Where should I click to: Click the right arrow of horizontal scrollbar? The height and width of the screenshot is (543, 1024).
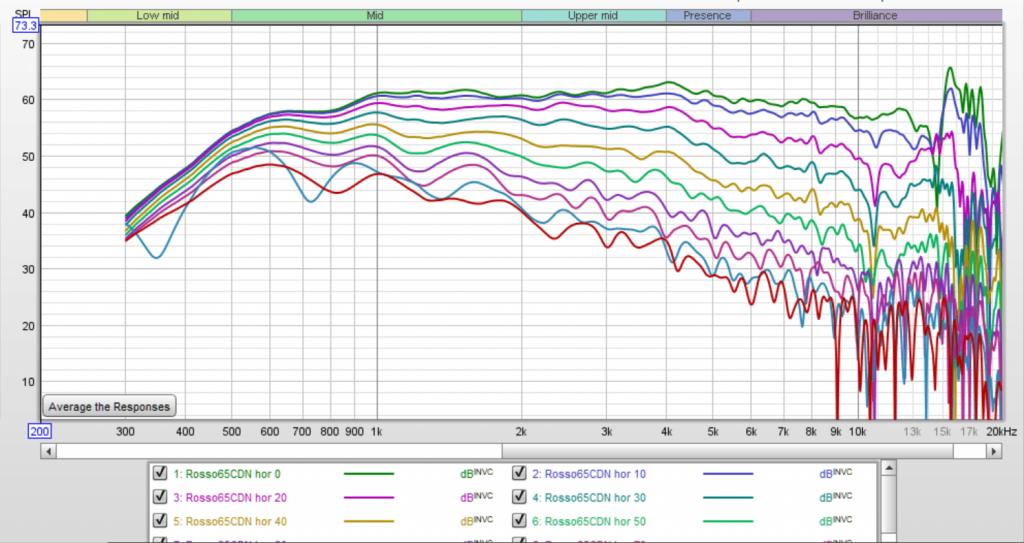point(994,451)
